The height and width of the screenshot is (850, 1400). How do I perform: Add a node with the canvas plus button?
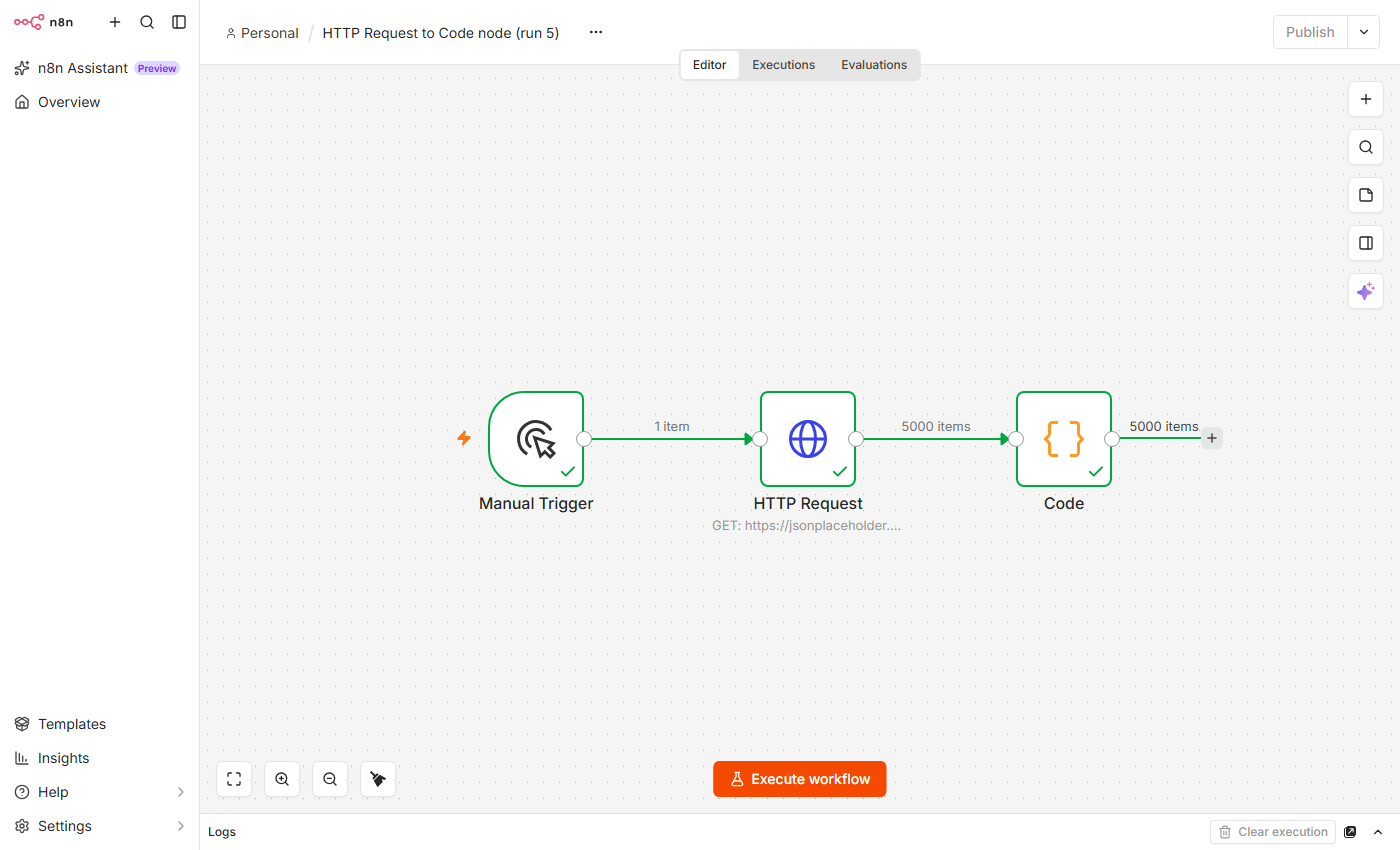[x=1366, y=100]
